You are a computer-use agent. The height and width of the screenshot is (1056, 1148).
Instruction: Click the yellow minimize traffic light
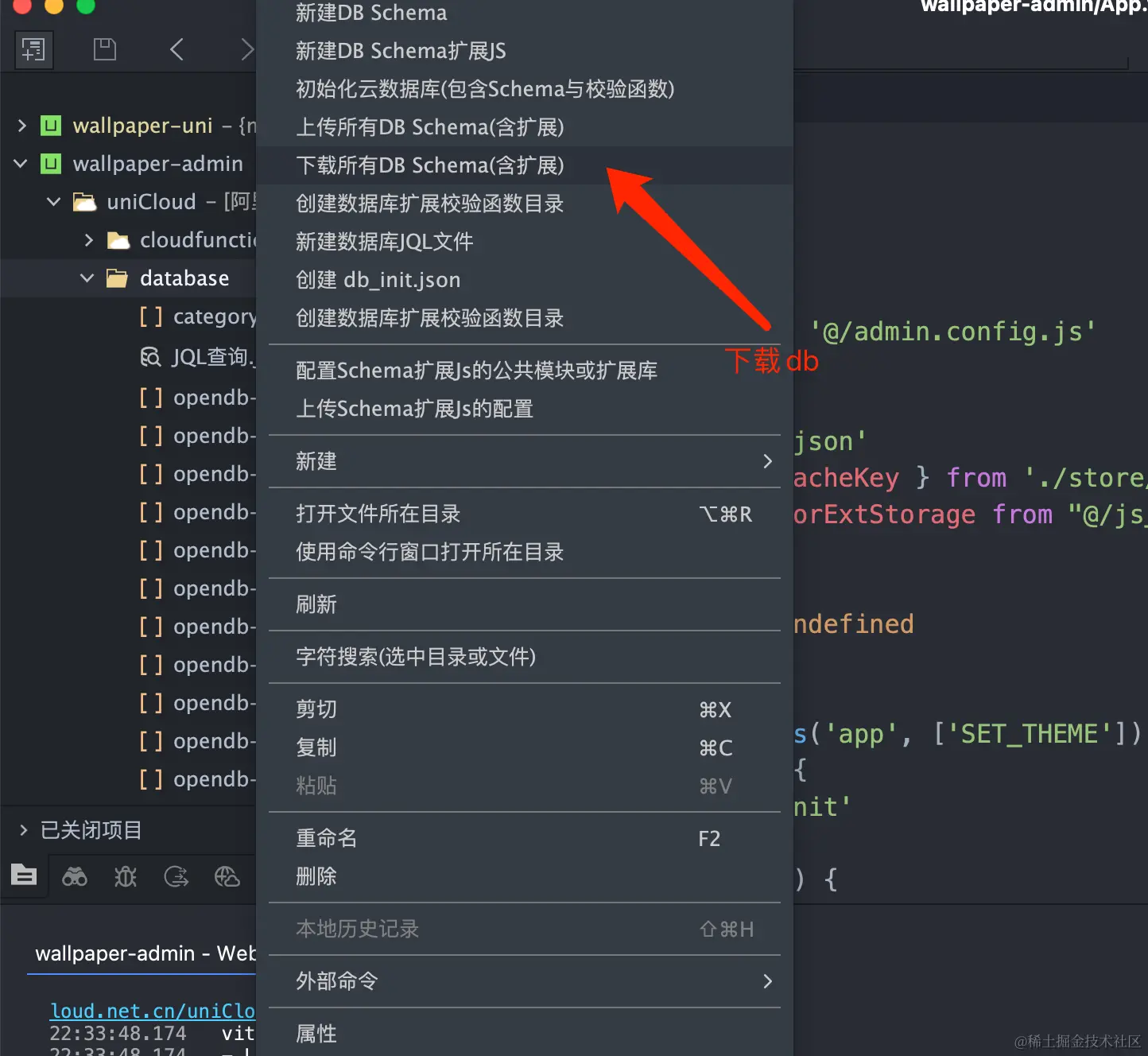tap(53, 8)
